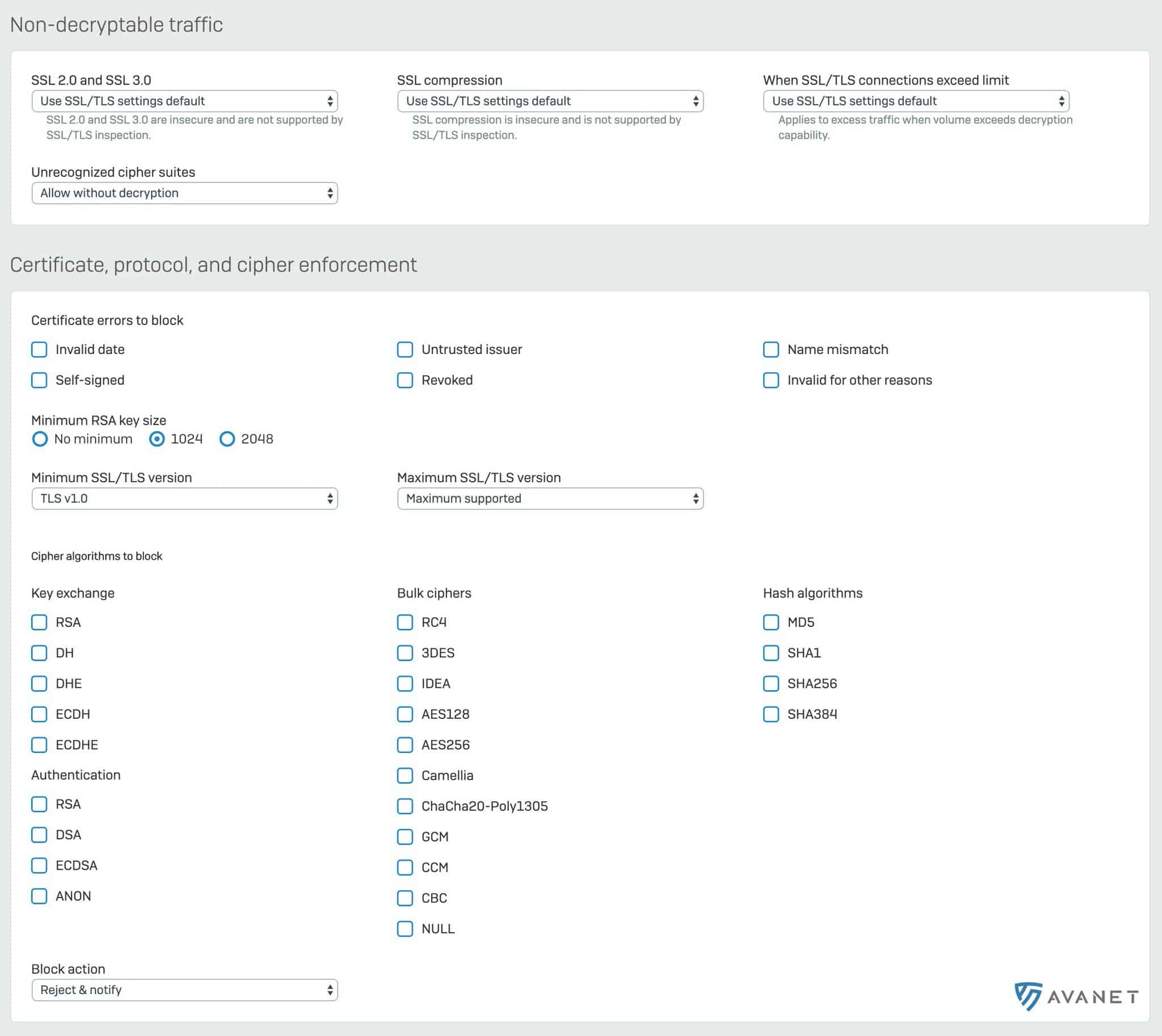The width and height of the screenshot is (1162, 1036).
Task: Open the Minimum SSL/TLS version dropdown
Action: (184, 499)
